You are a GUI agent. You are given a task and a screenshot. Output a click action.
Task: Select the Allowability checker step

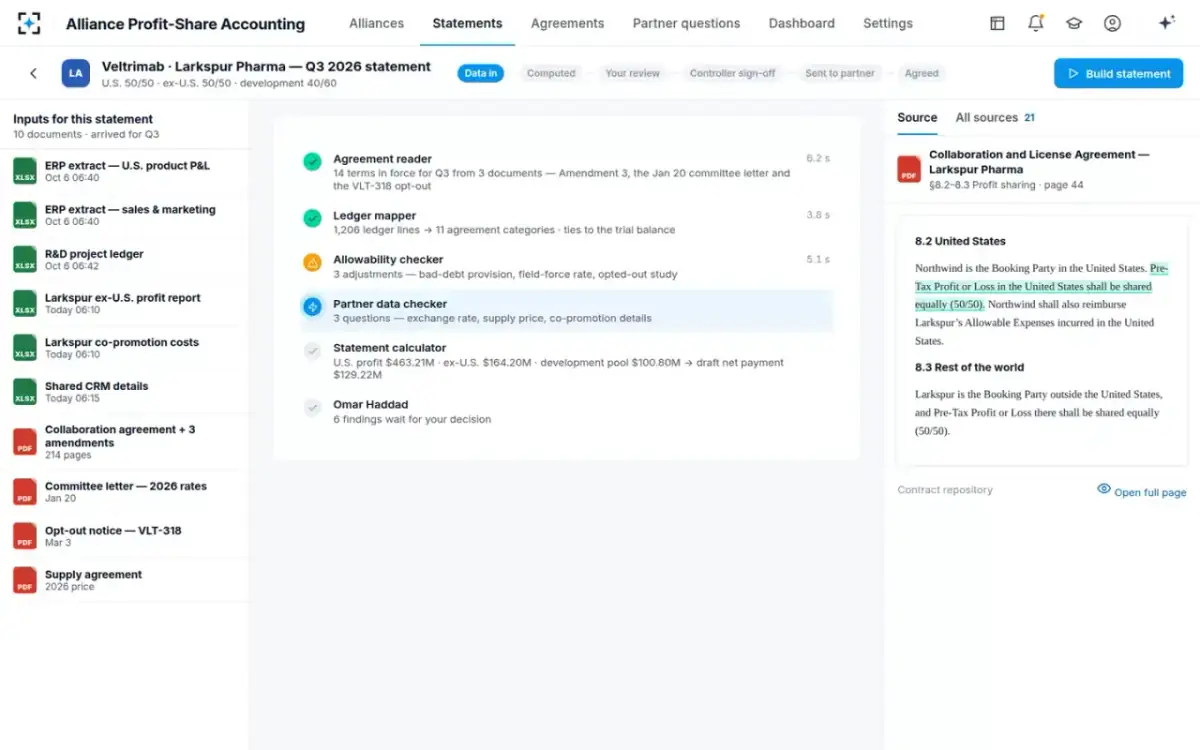click(x=566, y=266)
